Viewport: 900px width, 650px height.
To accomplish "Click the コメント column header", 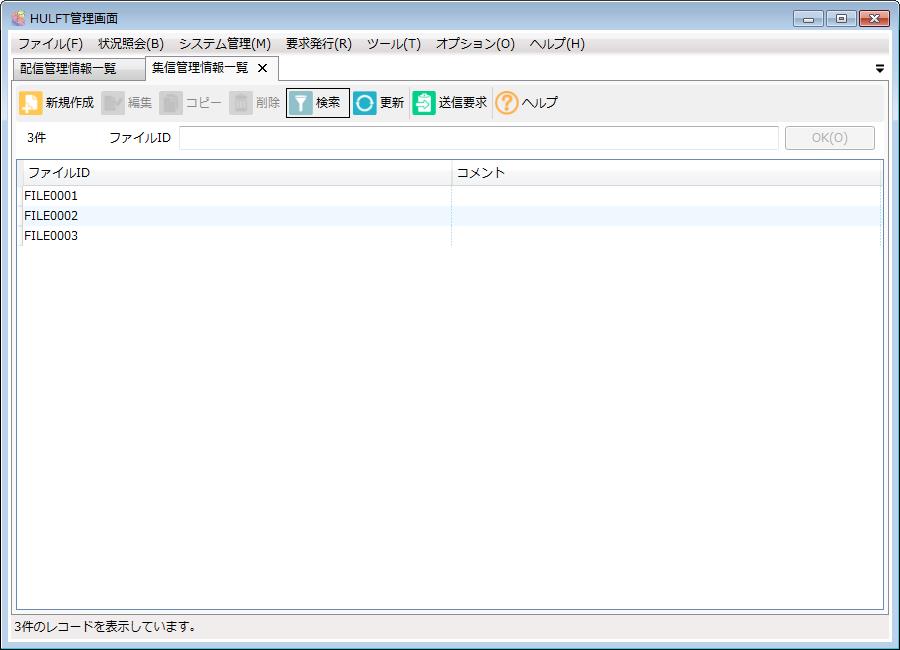I will click(x=666, y=173).
